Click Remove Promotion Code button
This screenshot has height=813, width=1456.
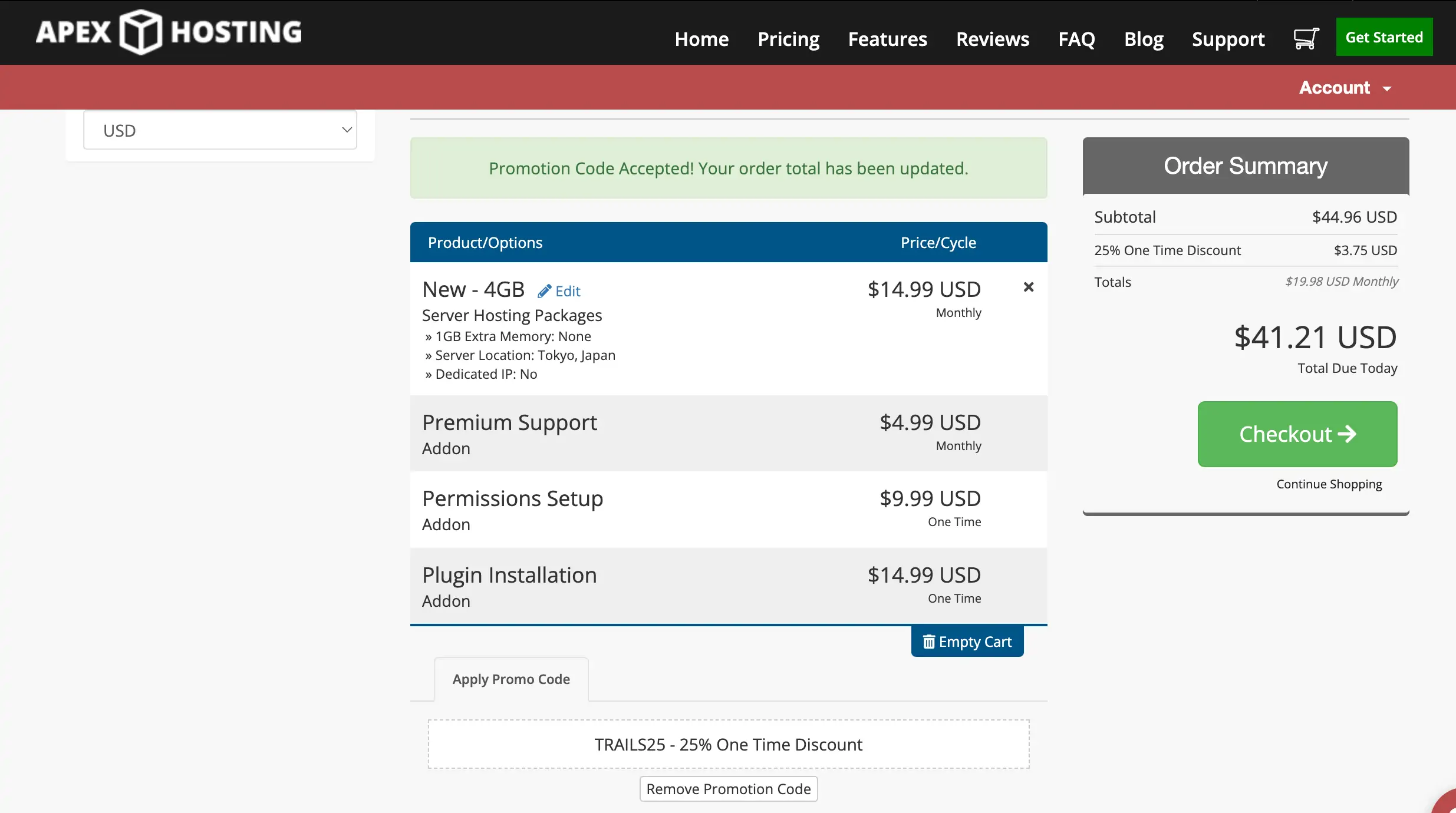[729, 789]
